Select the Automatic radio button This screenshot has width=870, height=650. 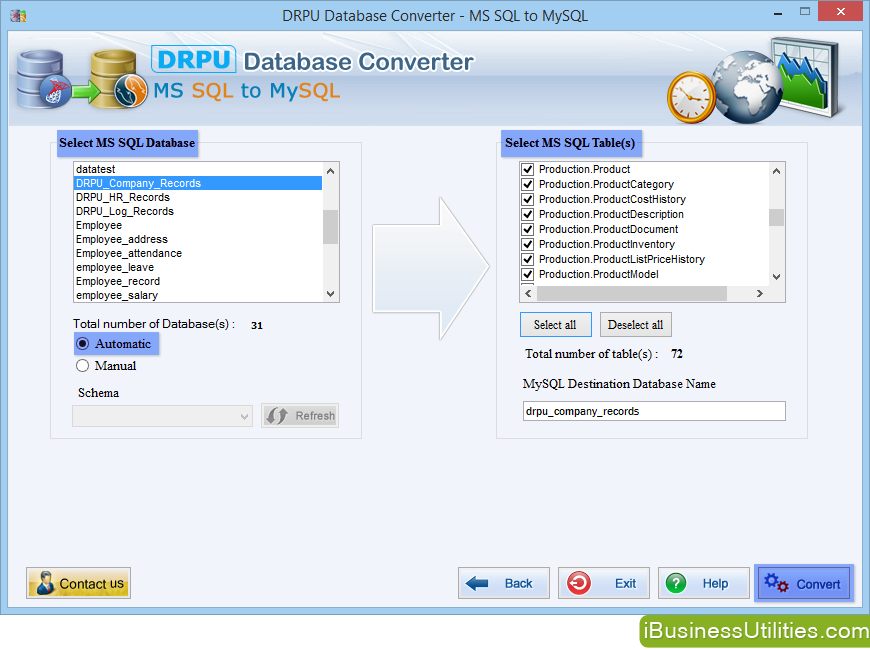click(83, 344)
